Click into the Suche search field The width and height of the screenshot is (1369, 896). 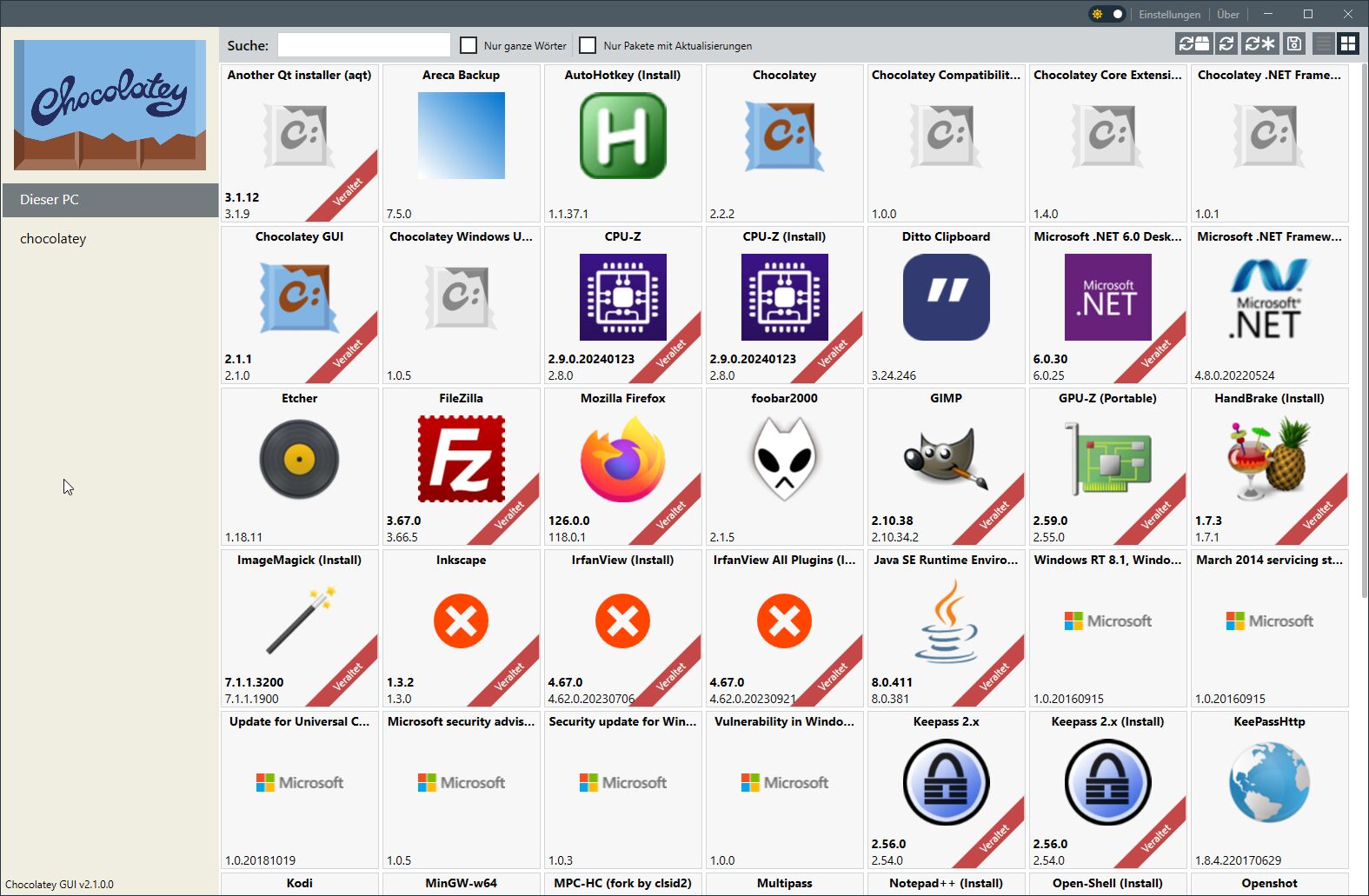click(x=363, y=45)
